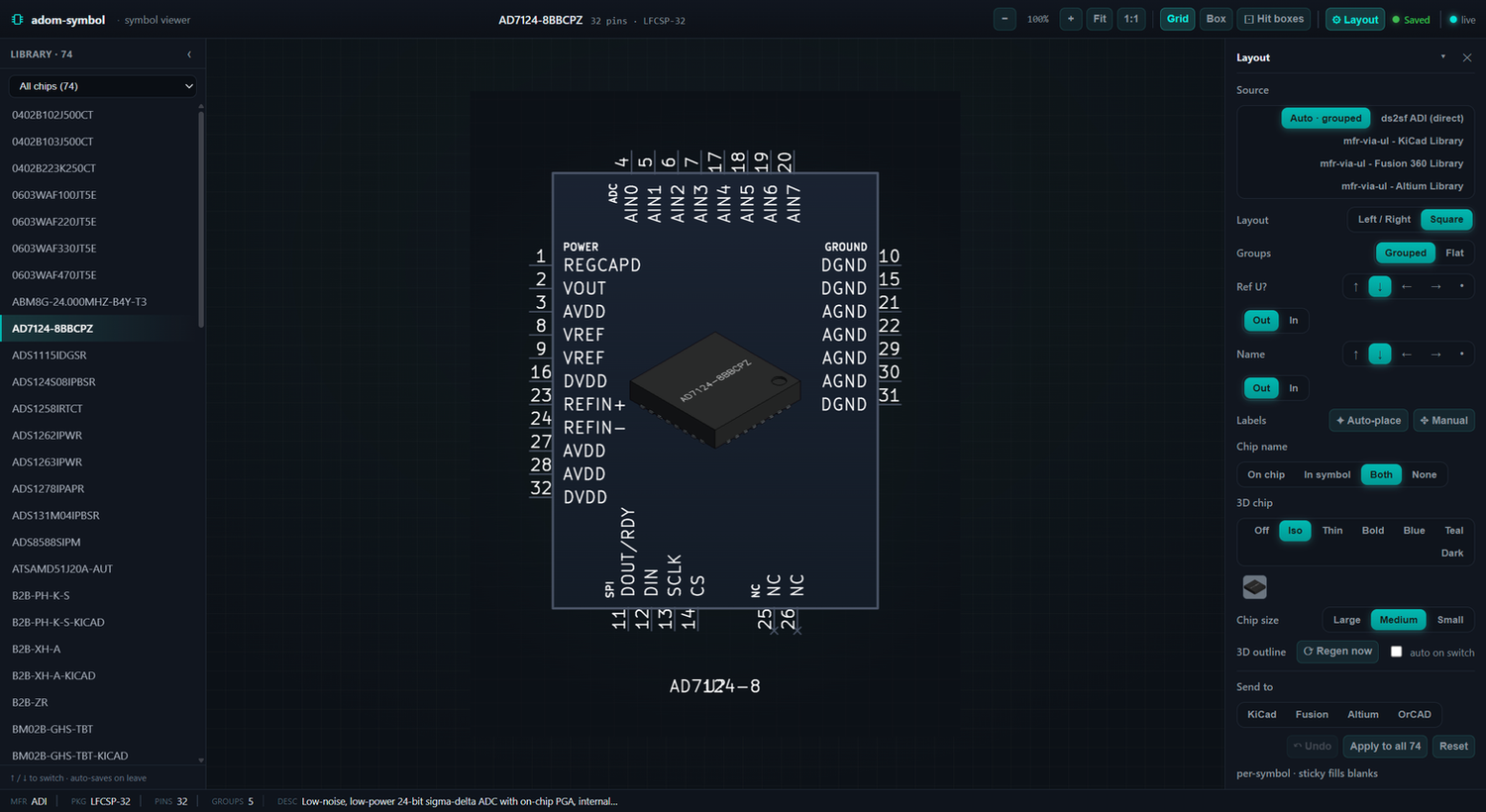Screen dimensions: 1486x812
Task: Select ATSAMD51J20A-AUT in the library list
Action: 99,569
